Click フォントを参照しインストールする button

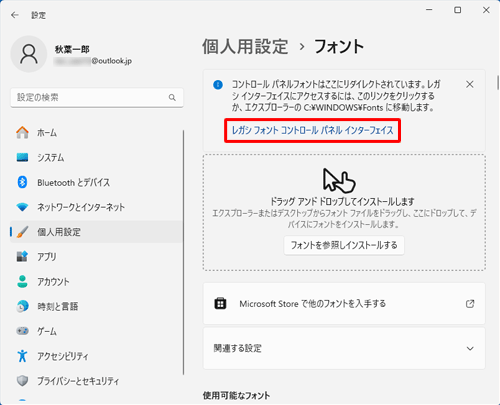(344, 245)
